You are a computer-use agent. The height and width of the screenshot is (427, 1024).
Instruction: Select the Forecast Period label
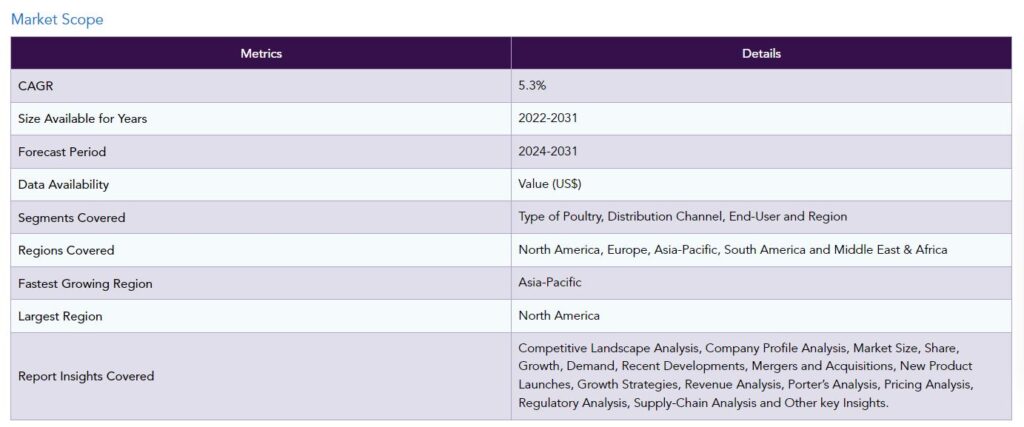(x=62, y=151)
